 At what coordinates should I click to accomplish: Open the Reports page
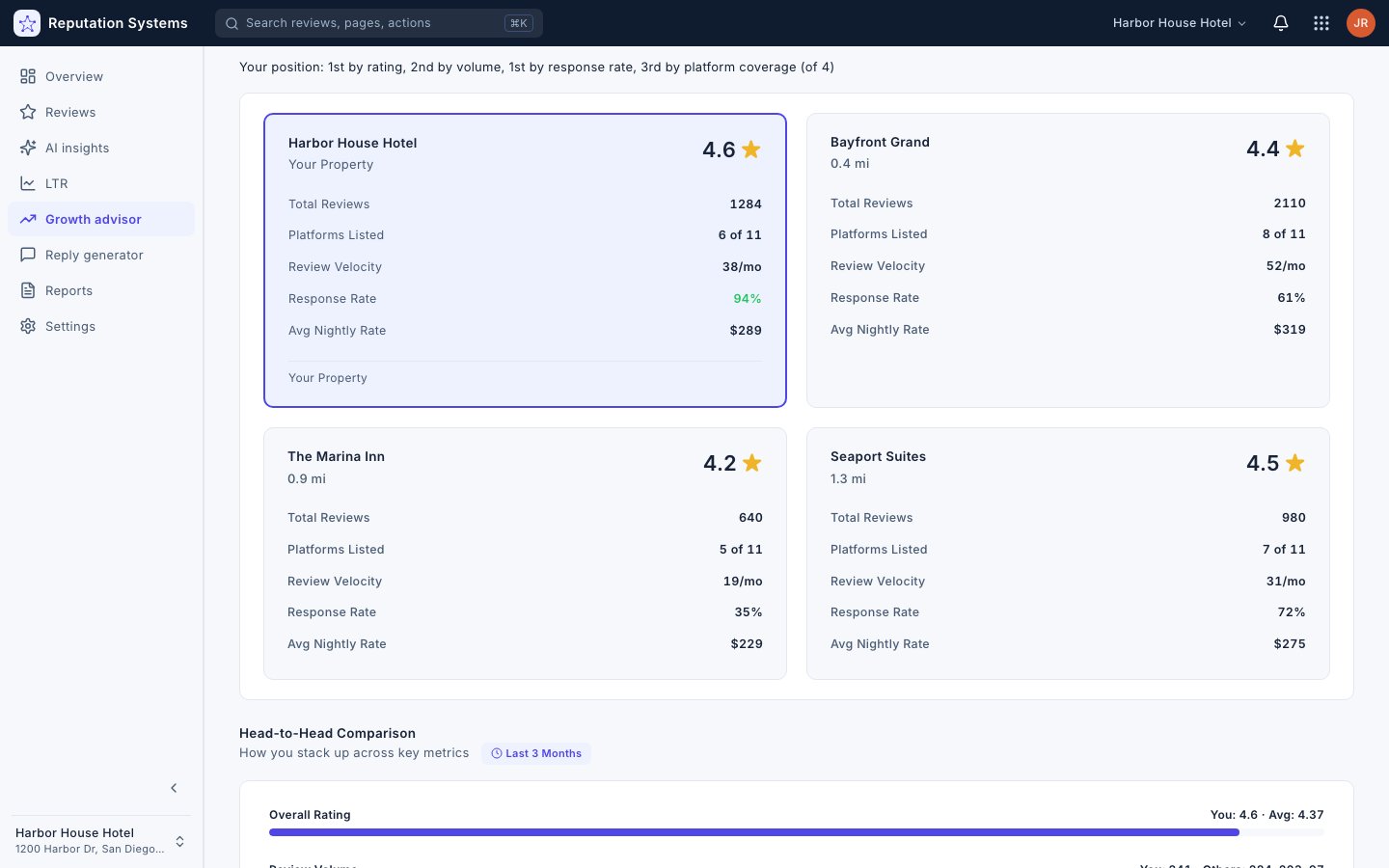pyautogui.click(x=101, y=290)
